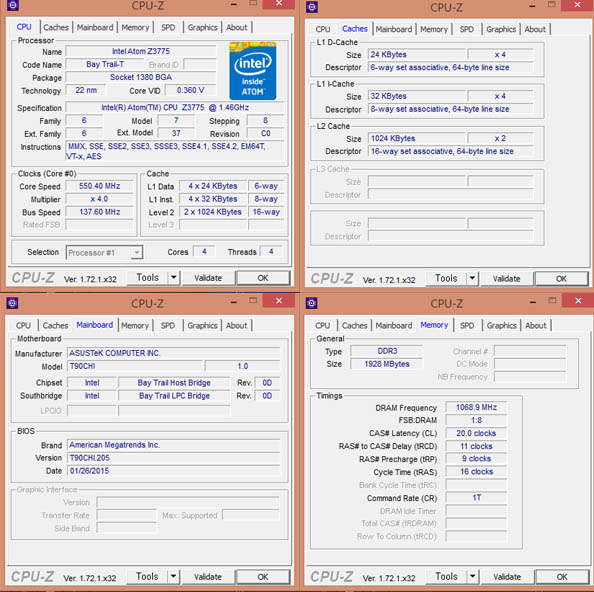Click the Socket 1380 BGA package field

(x=141, y=77)
